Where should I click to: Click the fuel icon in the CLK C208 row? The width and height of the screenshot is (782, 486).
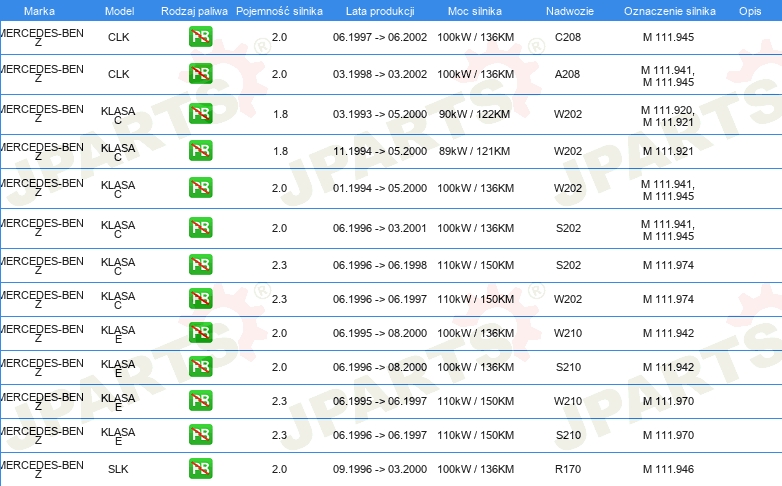[200, 36]
